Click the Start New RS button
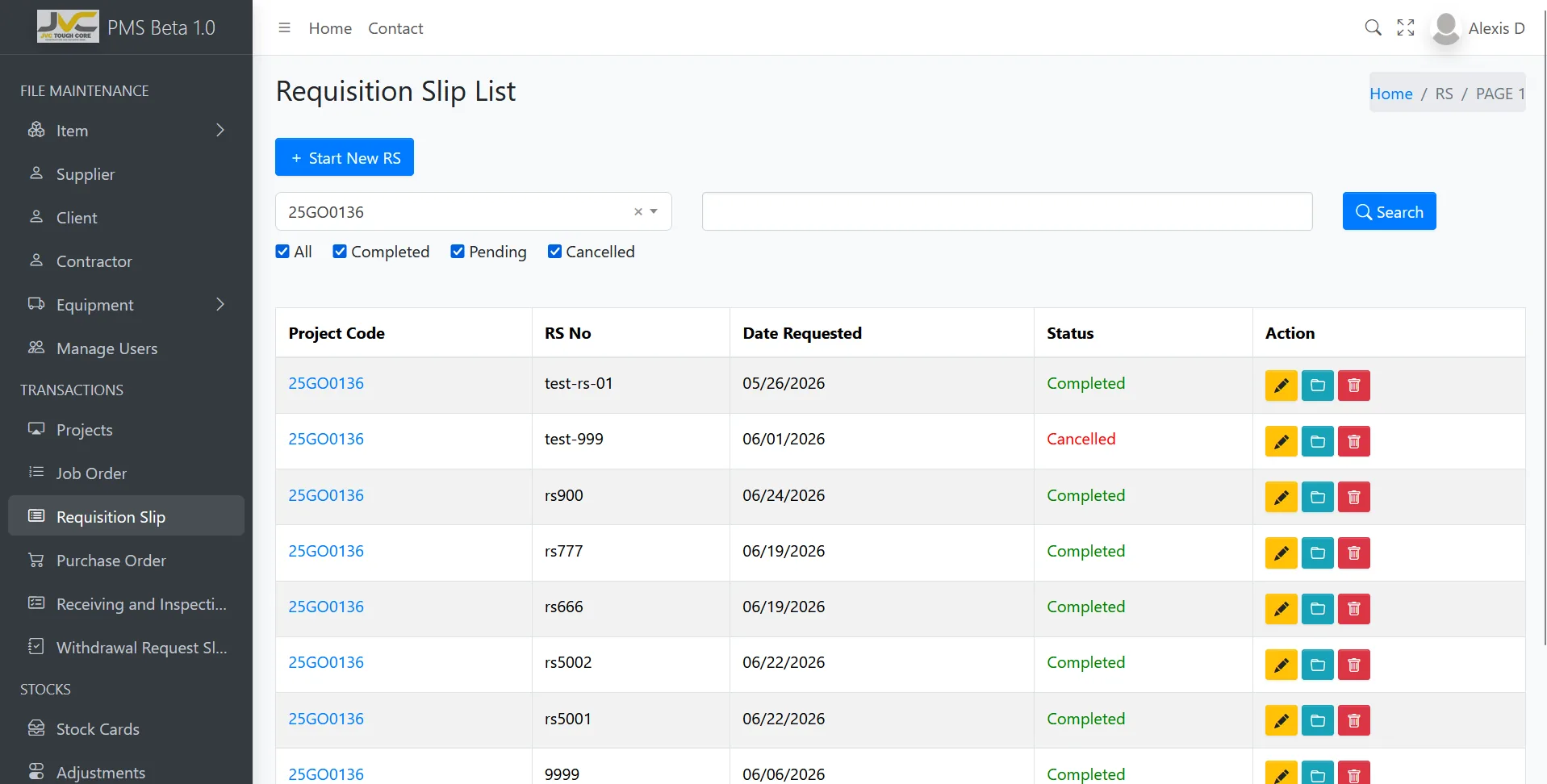 tap(345, 157)
